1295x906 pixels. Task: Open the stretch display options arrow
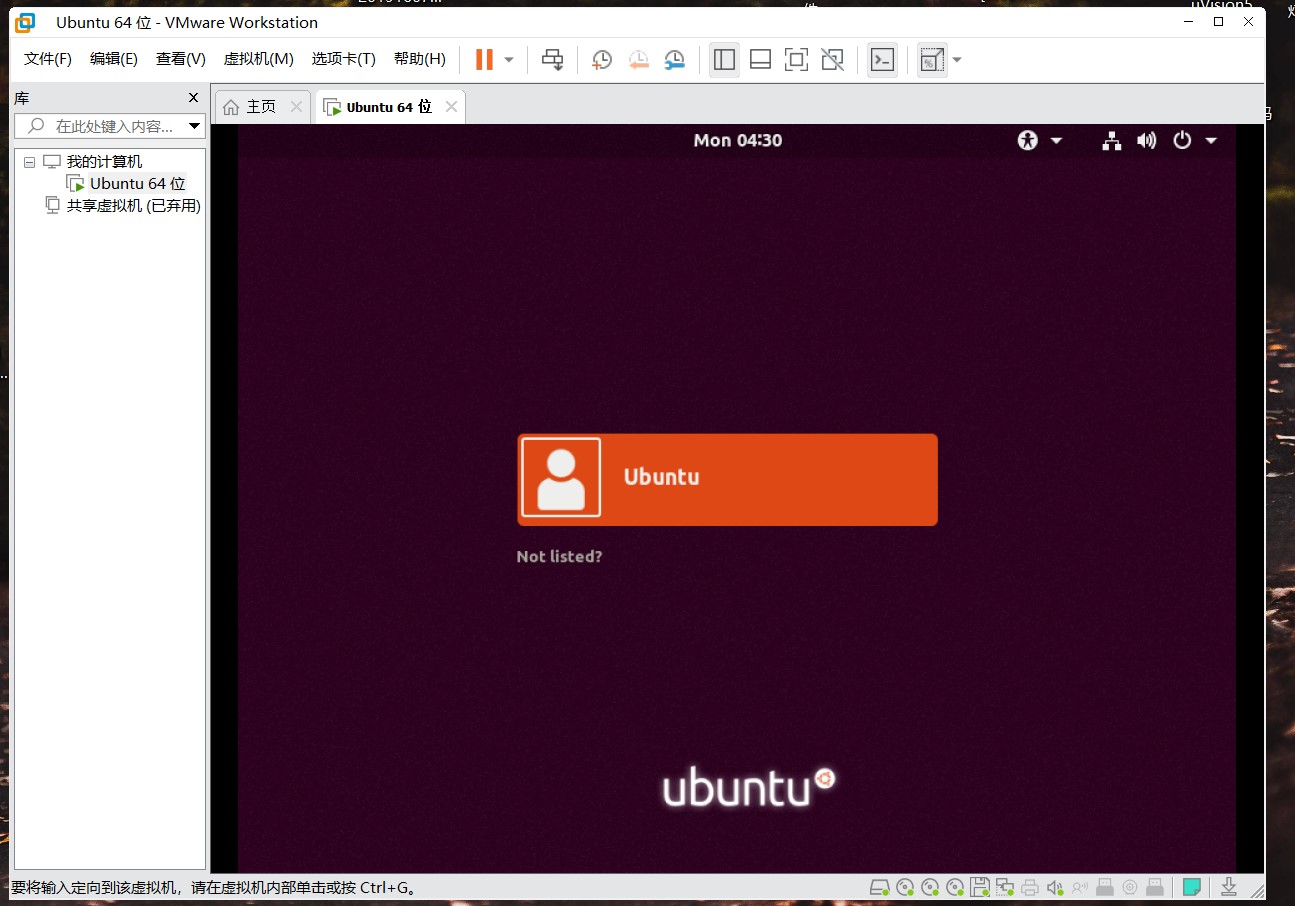[x=957, y=60]
